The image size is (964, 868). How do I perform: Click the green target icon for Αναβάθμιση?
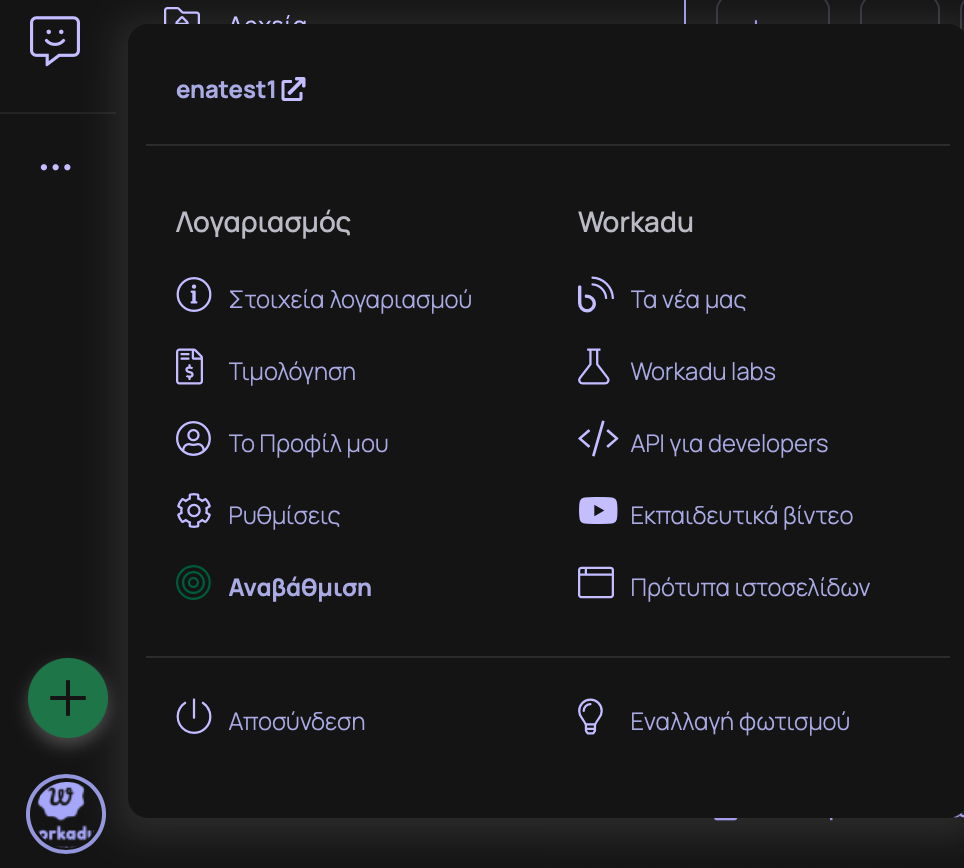tap(193, 584)
